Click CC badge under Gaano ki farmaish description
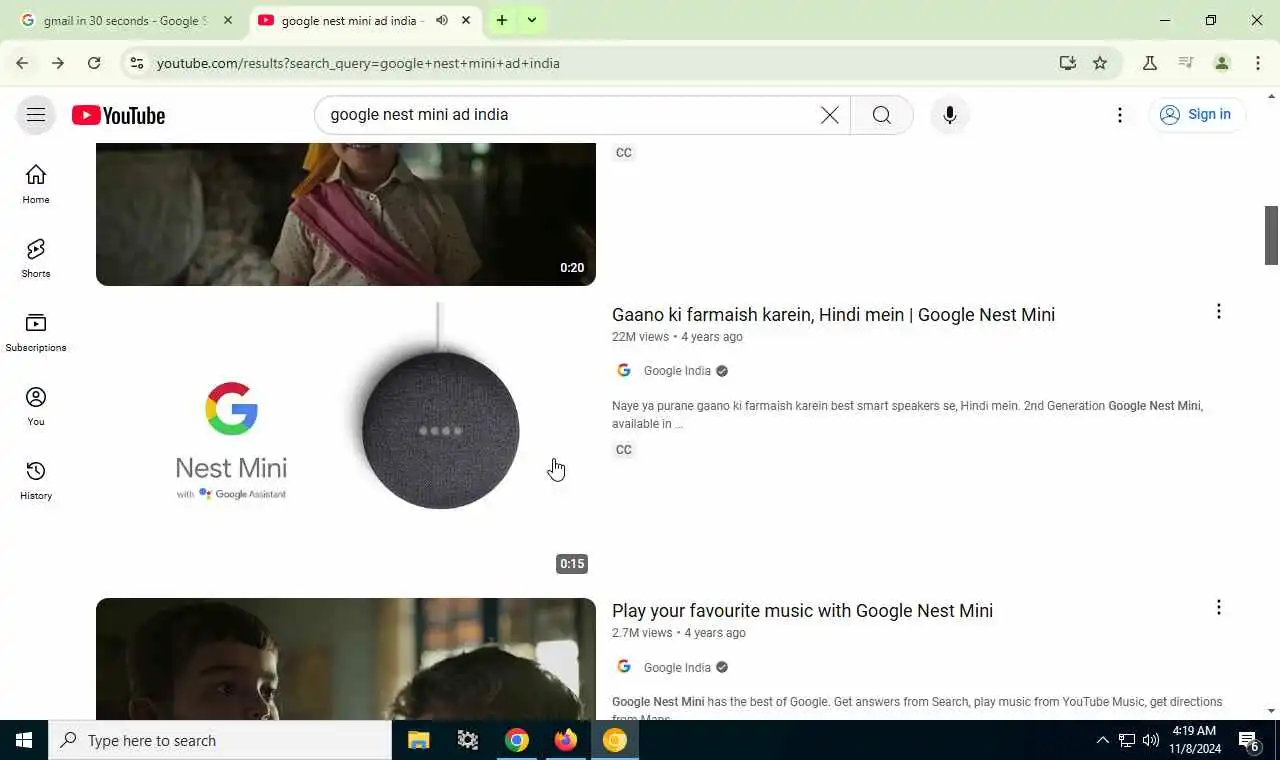Screen dimensions: 1280x760 [624, 450]
